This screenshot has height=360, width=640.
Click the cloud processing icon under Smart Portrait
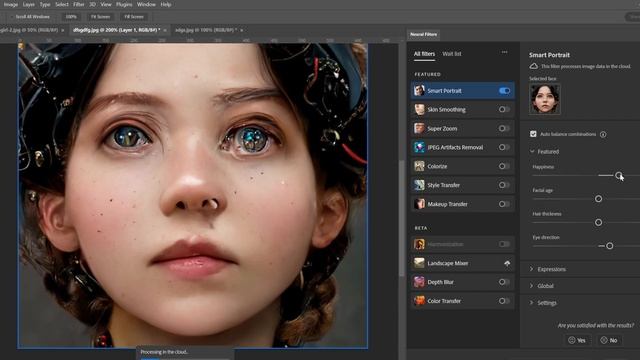coord(533,66)
